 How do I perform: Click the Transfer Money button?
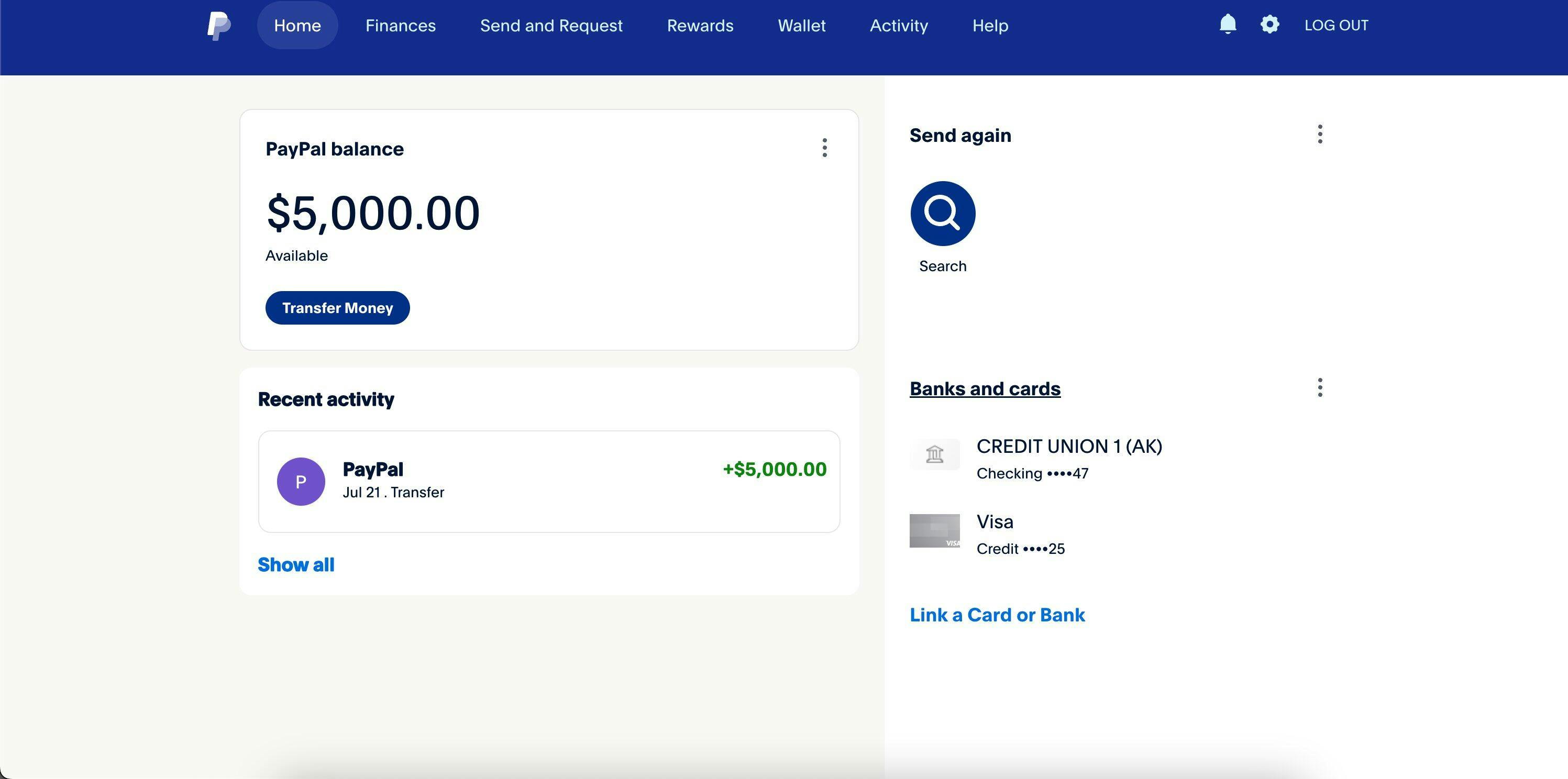click(x=337, y=308)
